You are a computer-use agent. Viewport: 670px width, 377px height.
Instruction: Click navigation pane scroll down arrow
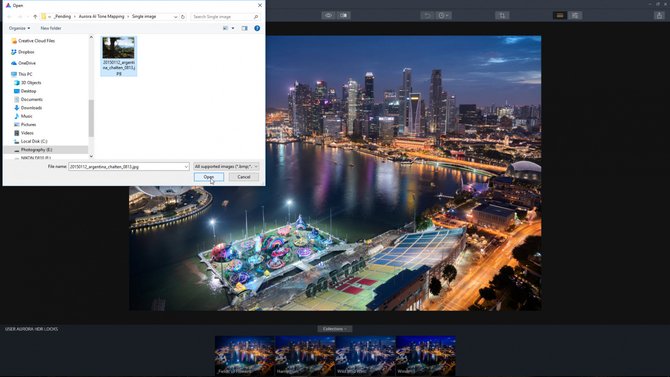[x=91, y=156]
